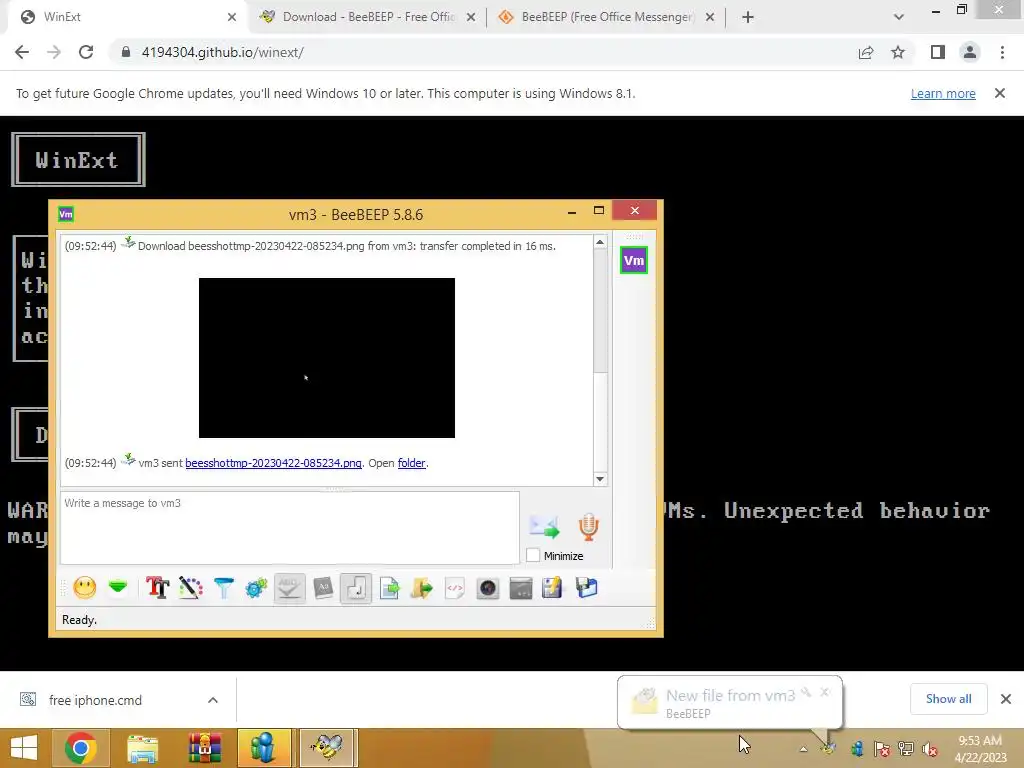Click the send file document icon
This screenshot has width=1024, height=768.
(389, 588)
